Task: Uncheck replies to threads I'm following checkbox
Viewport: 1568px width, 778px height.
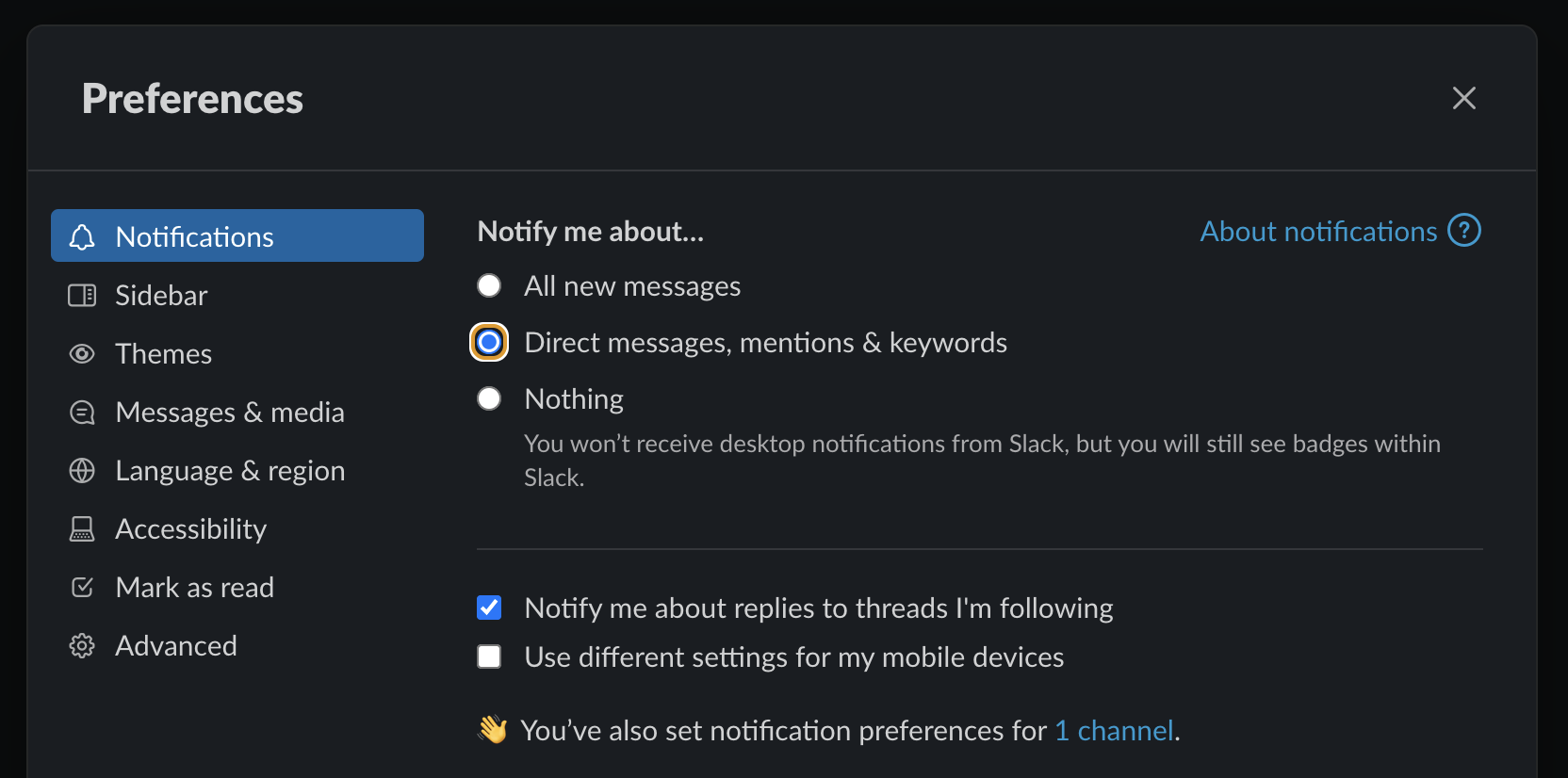Action: coord(489,608)
